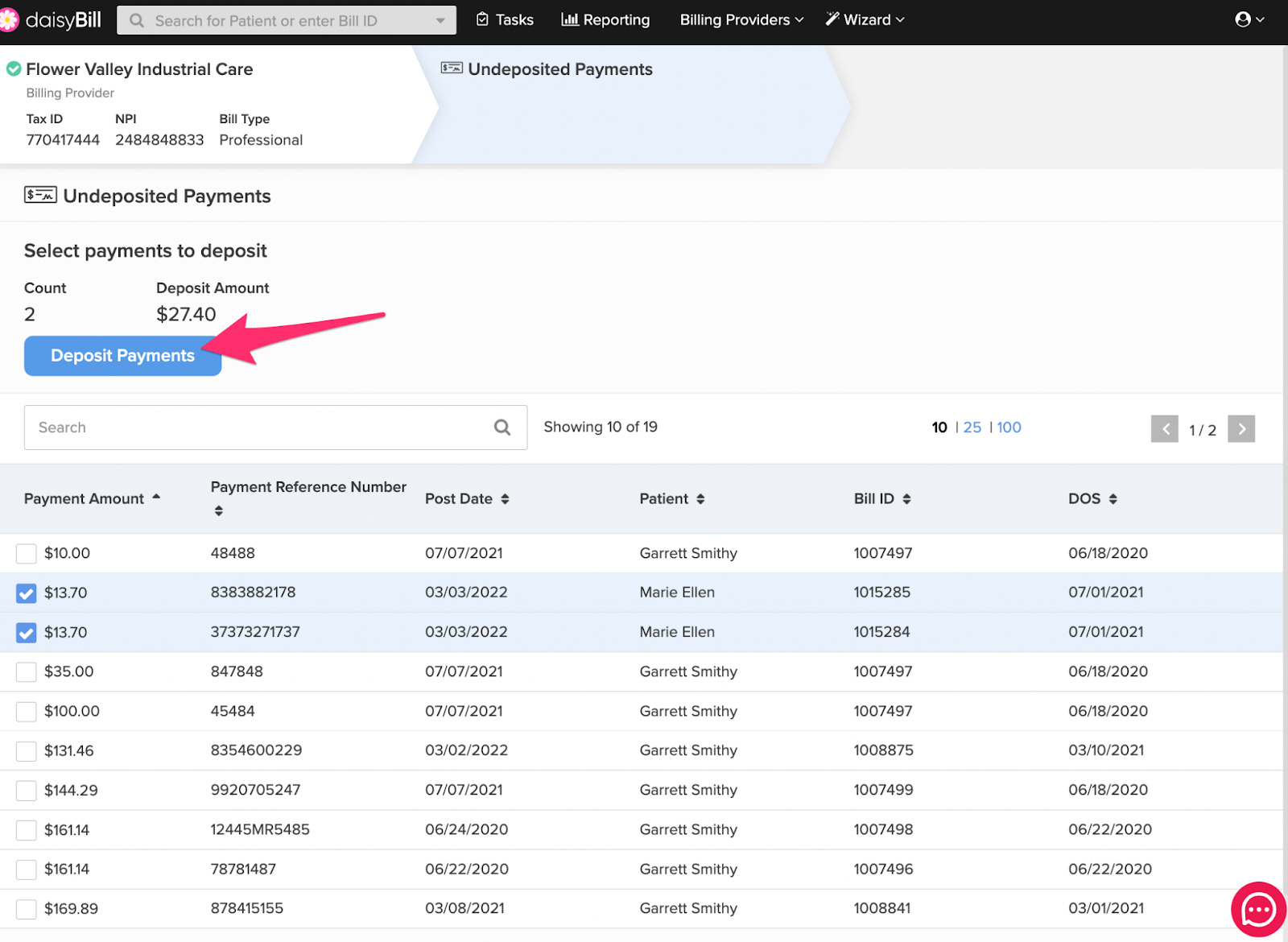Sort by Bill ID sort icon
This screenshot has width=1288, height=942.
tap(906, 499)
